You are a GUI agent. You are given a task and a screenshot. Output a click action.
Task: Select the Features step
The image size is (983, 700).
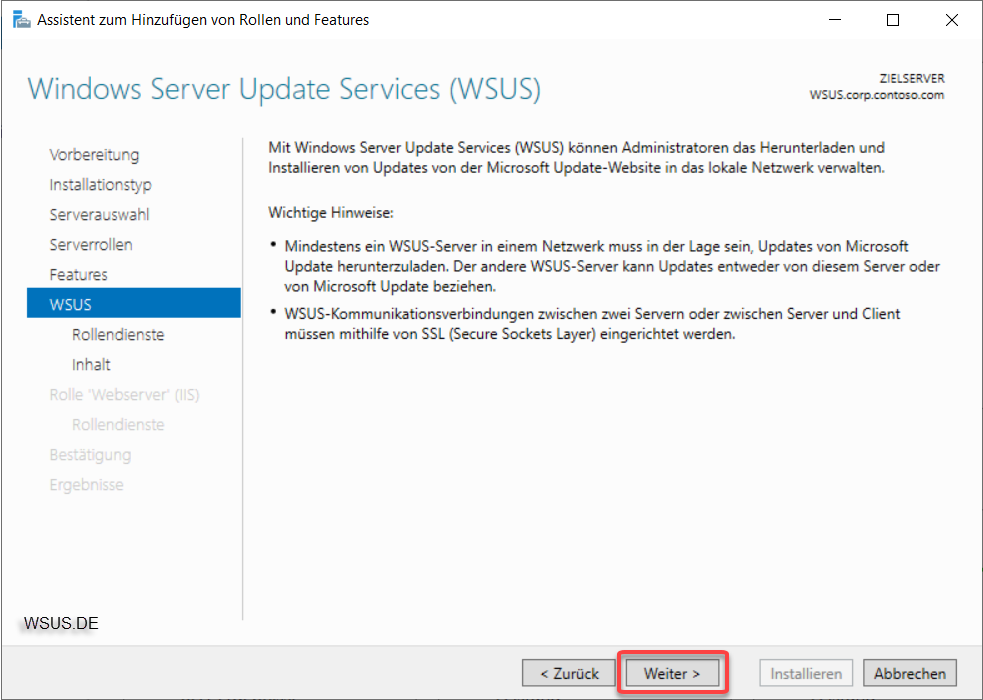(x=78, y=274)
